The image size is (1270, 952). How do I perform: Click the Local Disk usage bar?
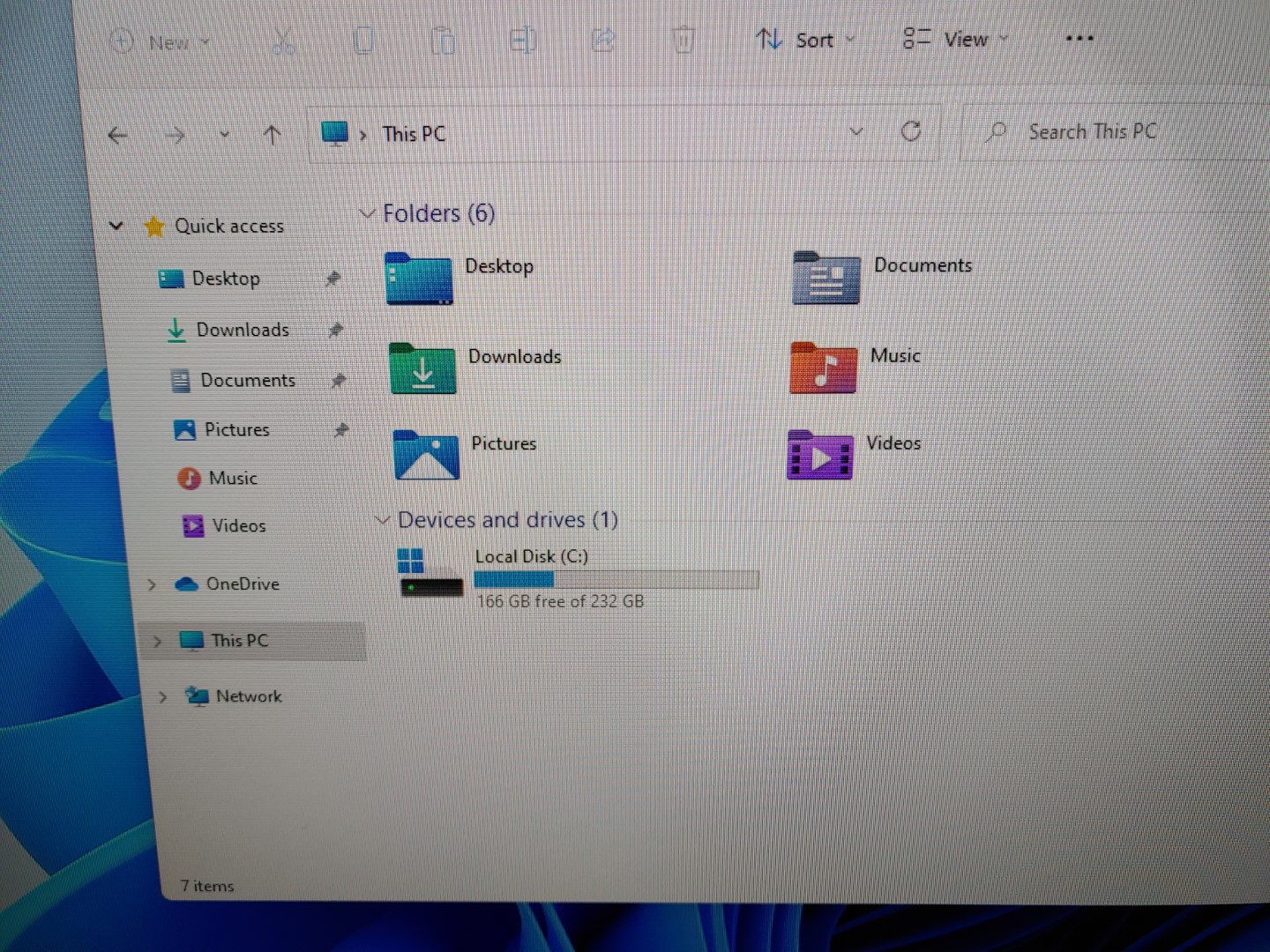click(x=616, y=579)
